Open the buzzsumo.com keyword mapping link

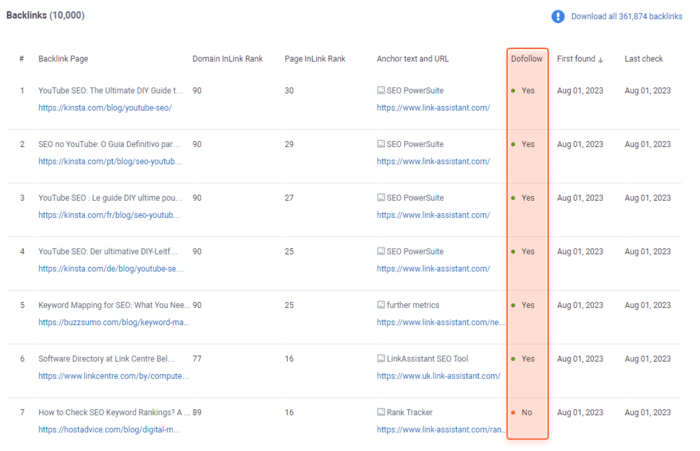click(x=114, y=322)
